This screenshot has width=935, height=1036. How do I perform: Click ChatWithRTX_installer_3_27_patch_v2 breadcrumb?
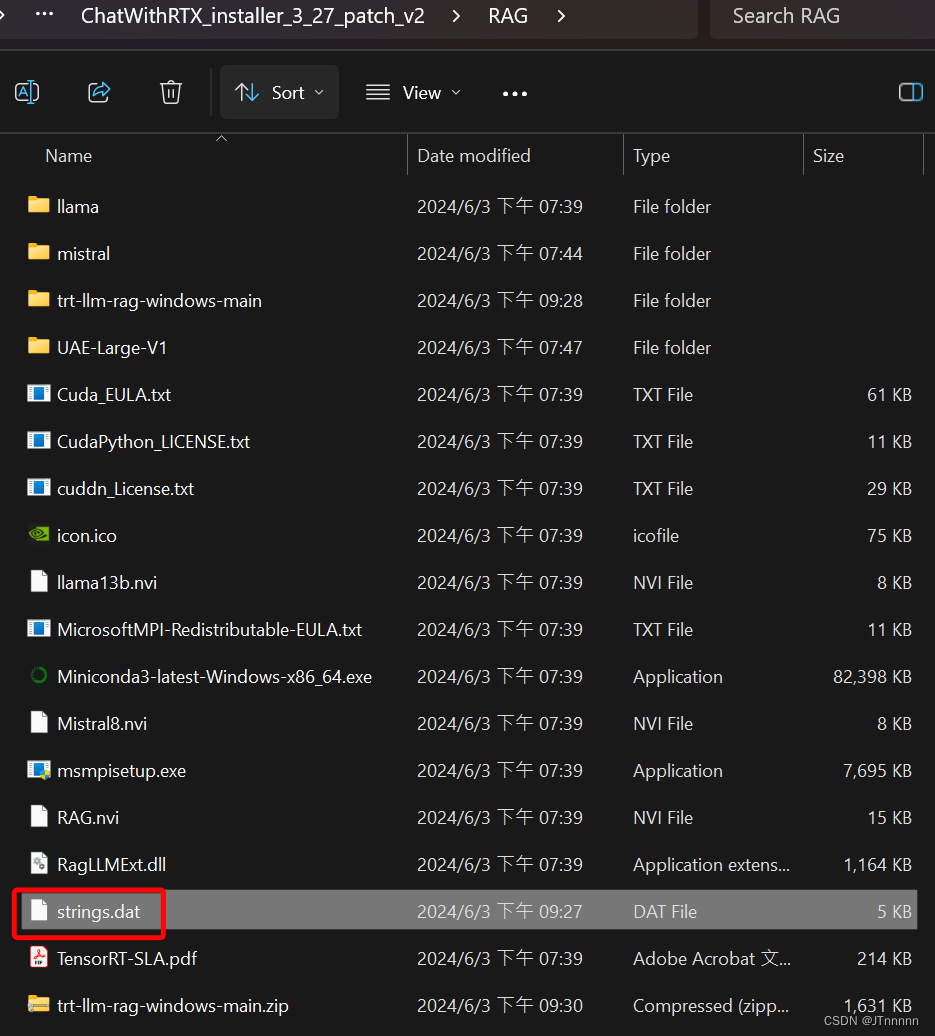(x=252, y=16)
